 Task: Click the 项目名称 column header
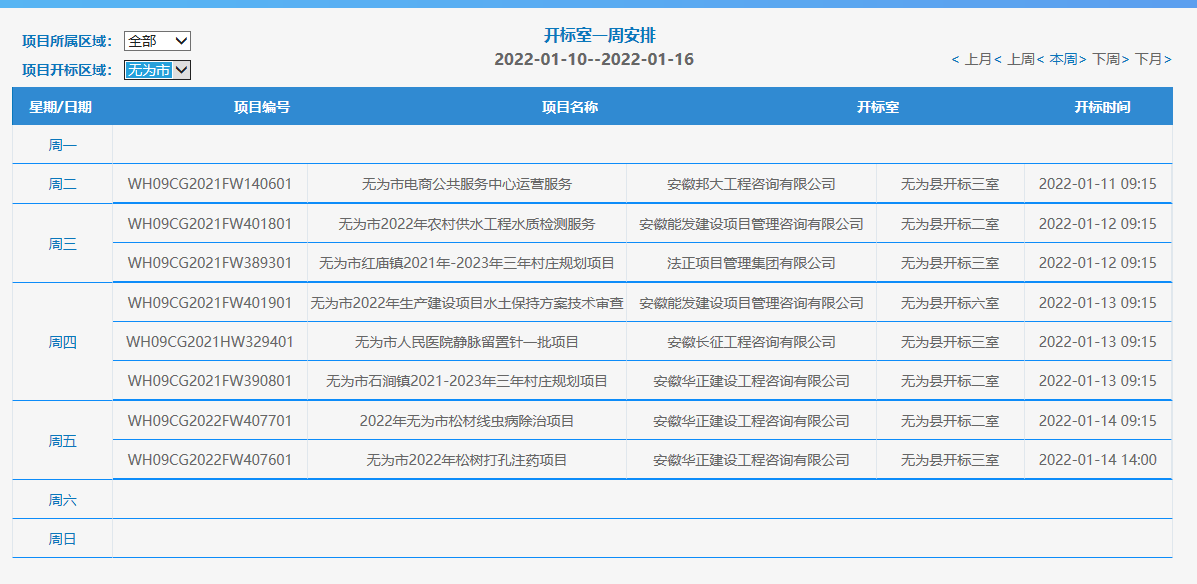570,107
